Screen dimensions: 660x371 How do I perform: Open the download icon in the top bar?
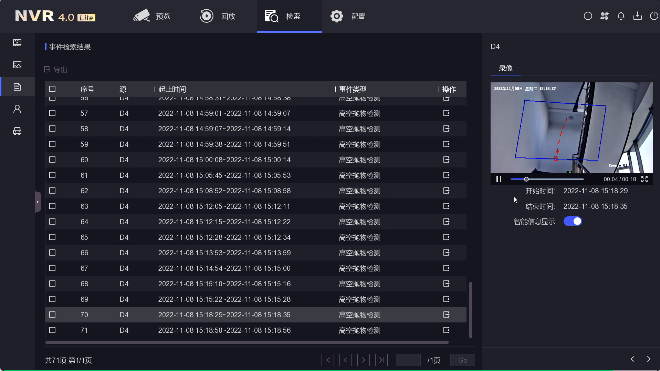638,16
